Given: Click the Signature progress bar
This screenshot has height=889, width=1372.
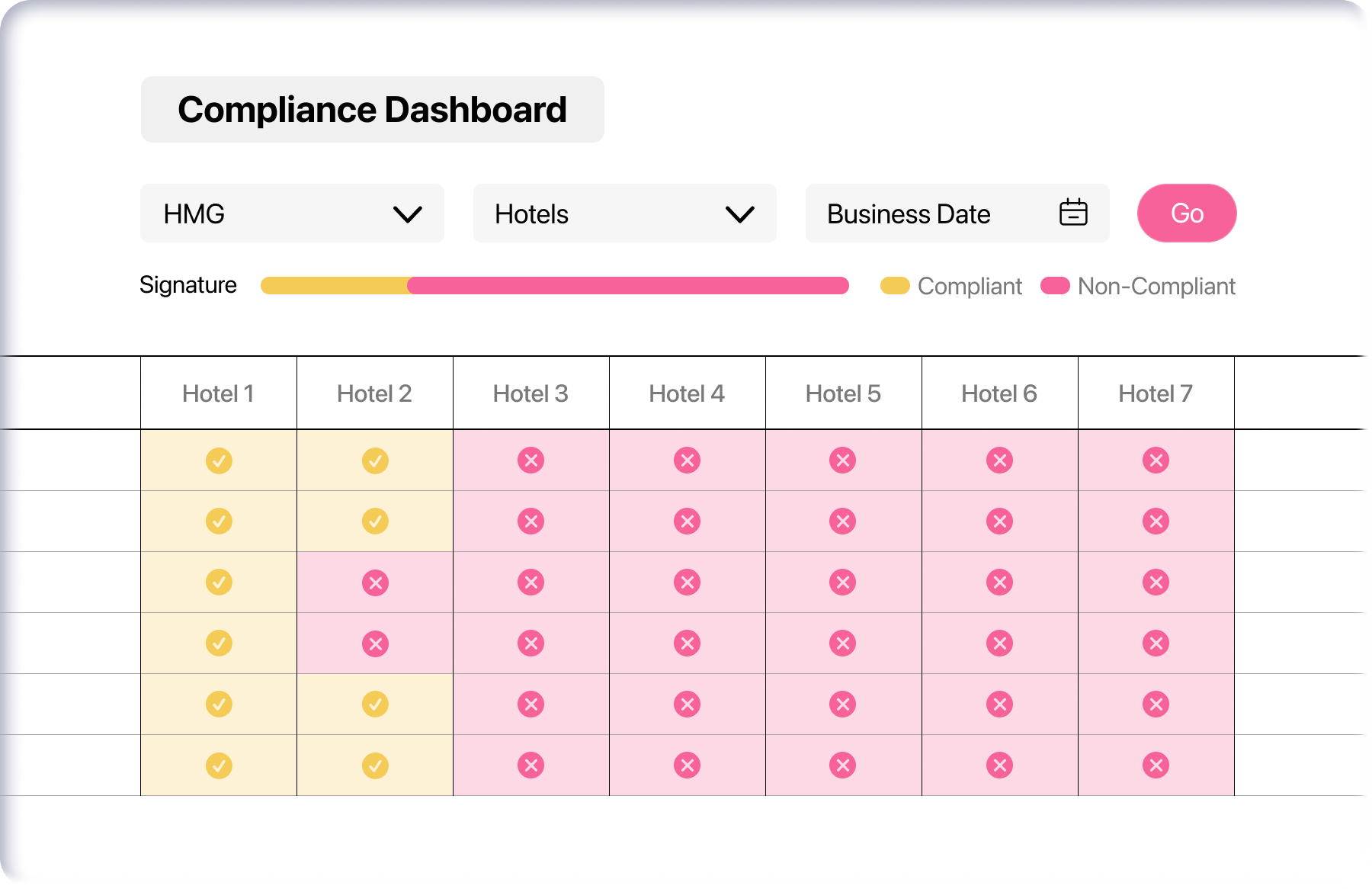Looking at the screenshot, I should [x=555, y=285].
